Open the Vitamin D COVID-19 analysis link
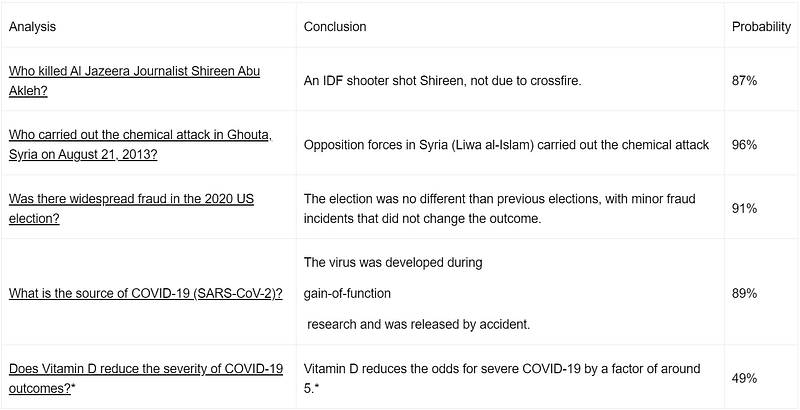Screen dimensions: 800x410 click(145, 378)
